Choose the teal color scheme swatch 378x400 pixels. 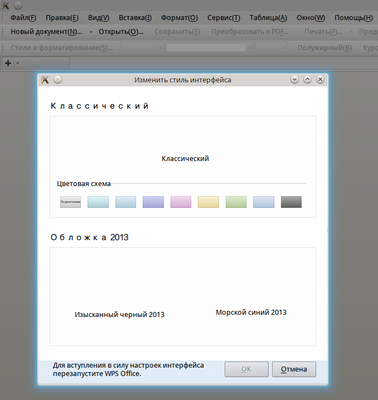(98, 202)
